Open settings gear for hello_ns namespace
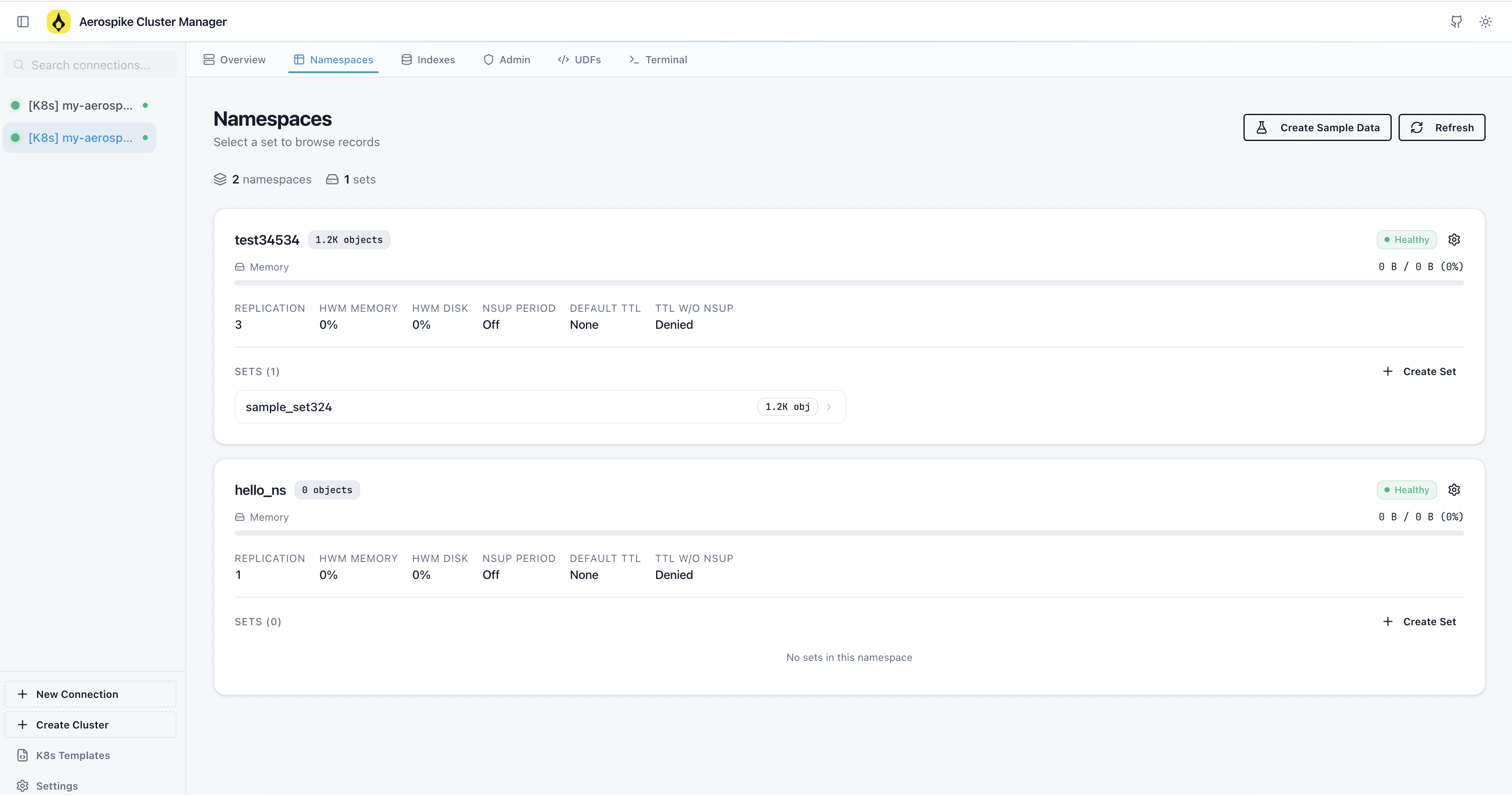 [1454, 490]
